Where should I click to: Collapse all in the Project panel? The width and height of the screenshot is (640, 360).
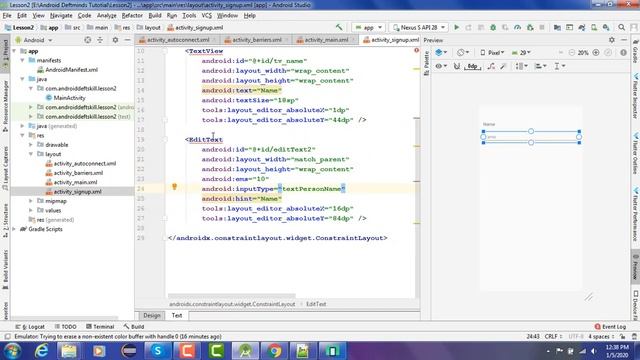click(x=100, y=40)
